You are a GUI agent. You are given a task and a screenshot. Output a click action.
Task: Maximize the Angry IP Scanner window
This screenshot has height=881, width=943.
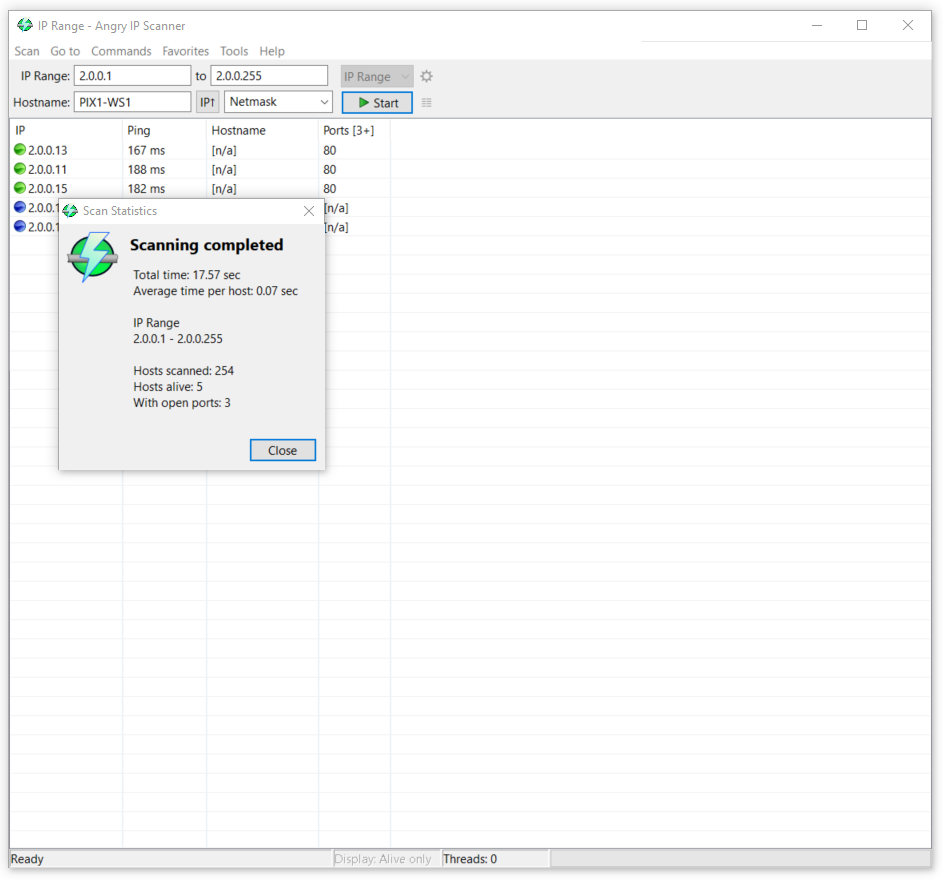coord(862,25)
